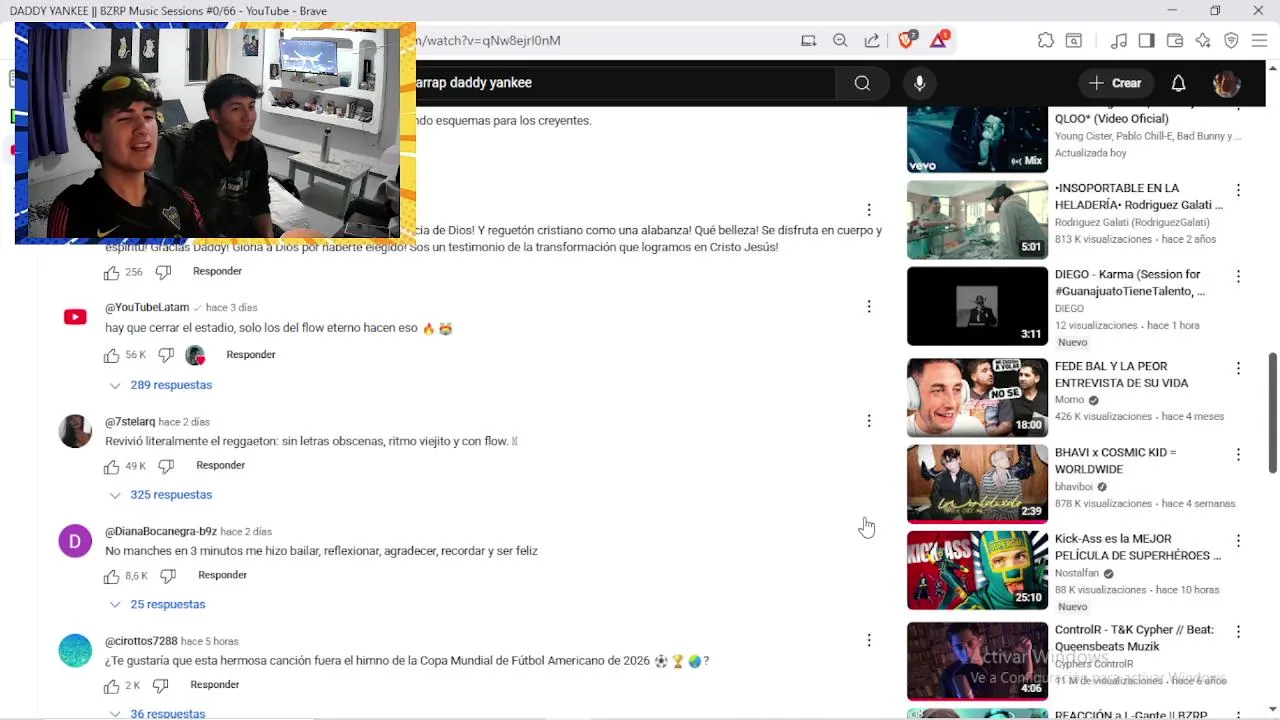Expand 325 respuestas replies
Viewport: 1280px width, 720px height.
(x=160, y=495)
